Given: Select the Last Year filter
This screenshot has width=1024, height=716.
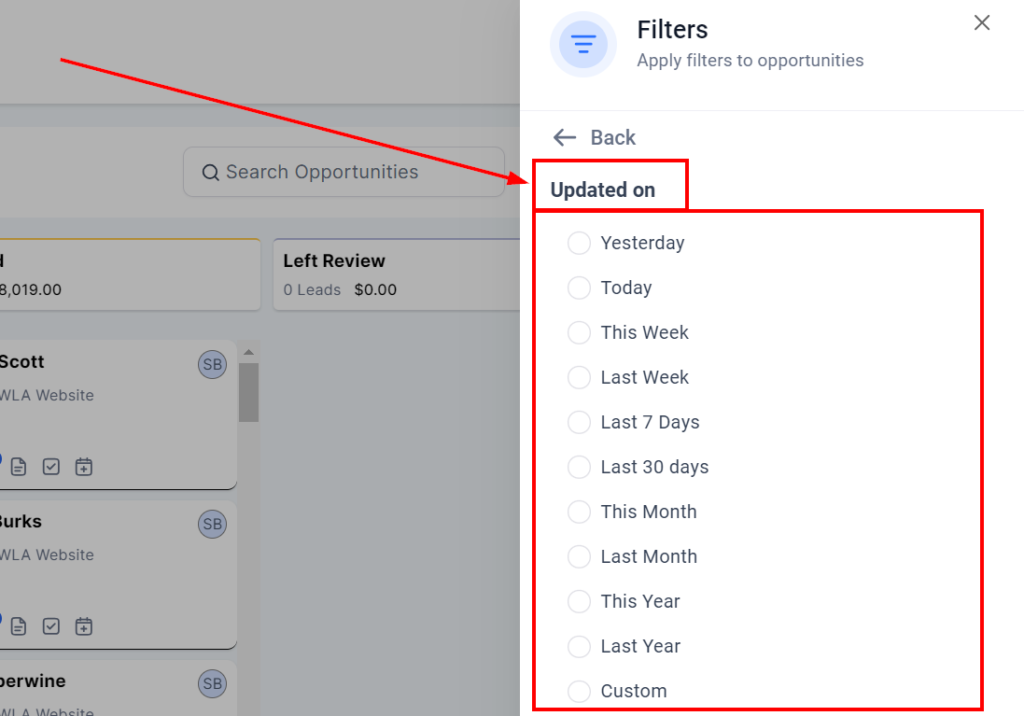Looking at the screenshot, I should [579, 646].
